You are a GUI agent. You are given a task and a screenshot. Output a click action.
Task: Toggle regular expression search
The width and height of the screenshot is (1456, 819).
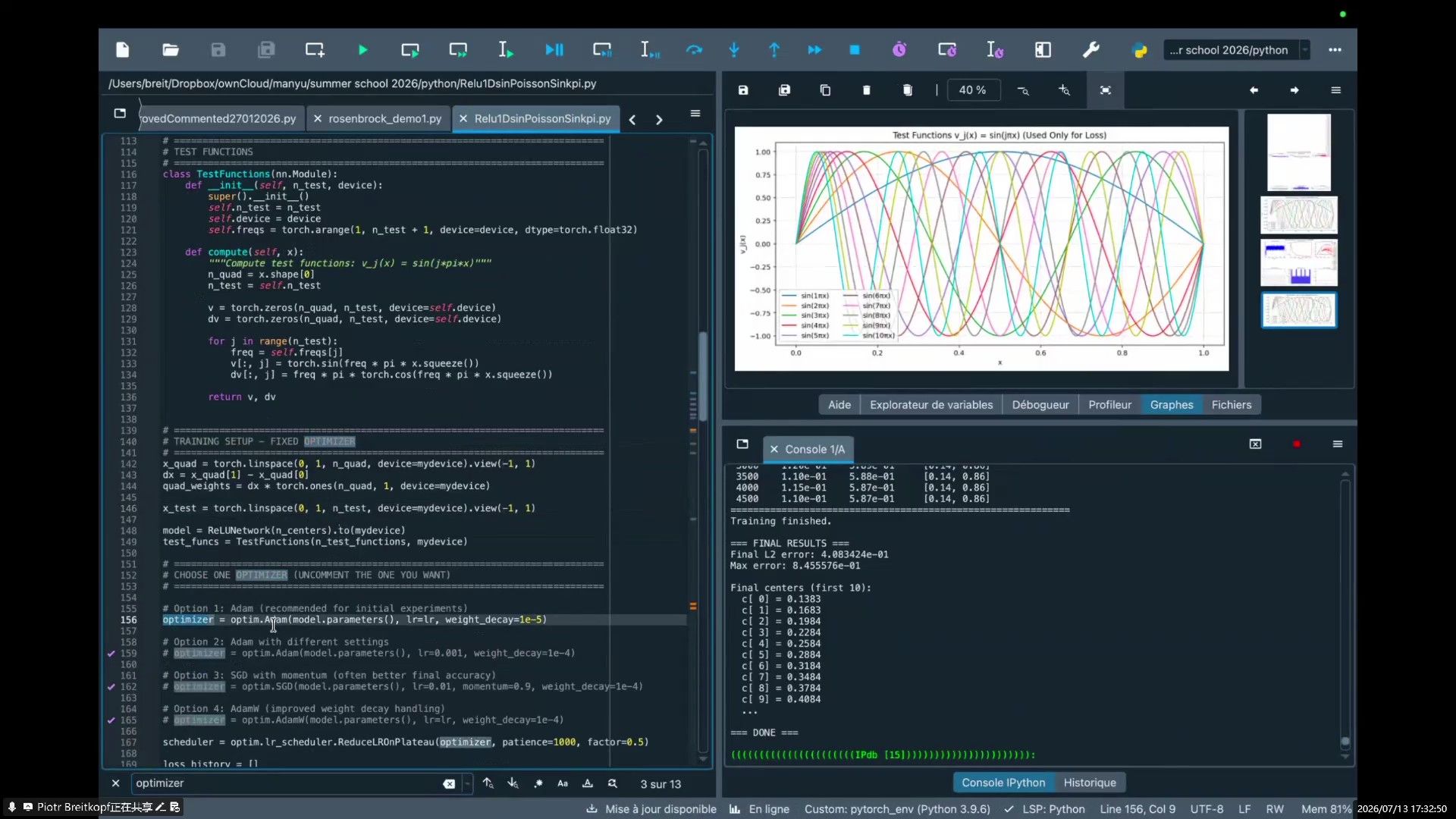pyautogui.click(x=538, y=783)
